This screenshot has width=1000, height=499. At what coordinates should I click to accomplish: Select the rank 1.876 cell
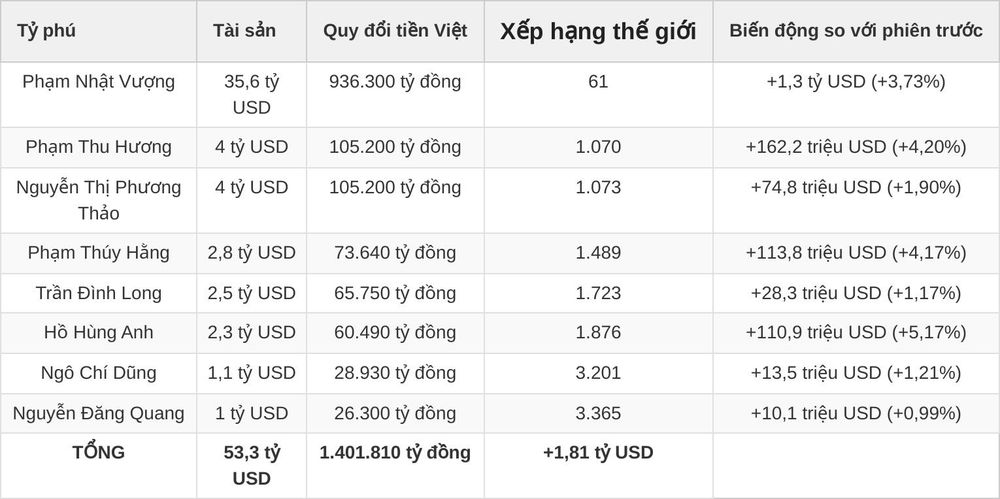[598, 332]
